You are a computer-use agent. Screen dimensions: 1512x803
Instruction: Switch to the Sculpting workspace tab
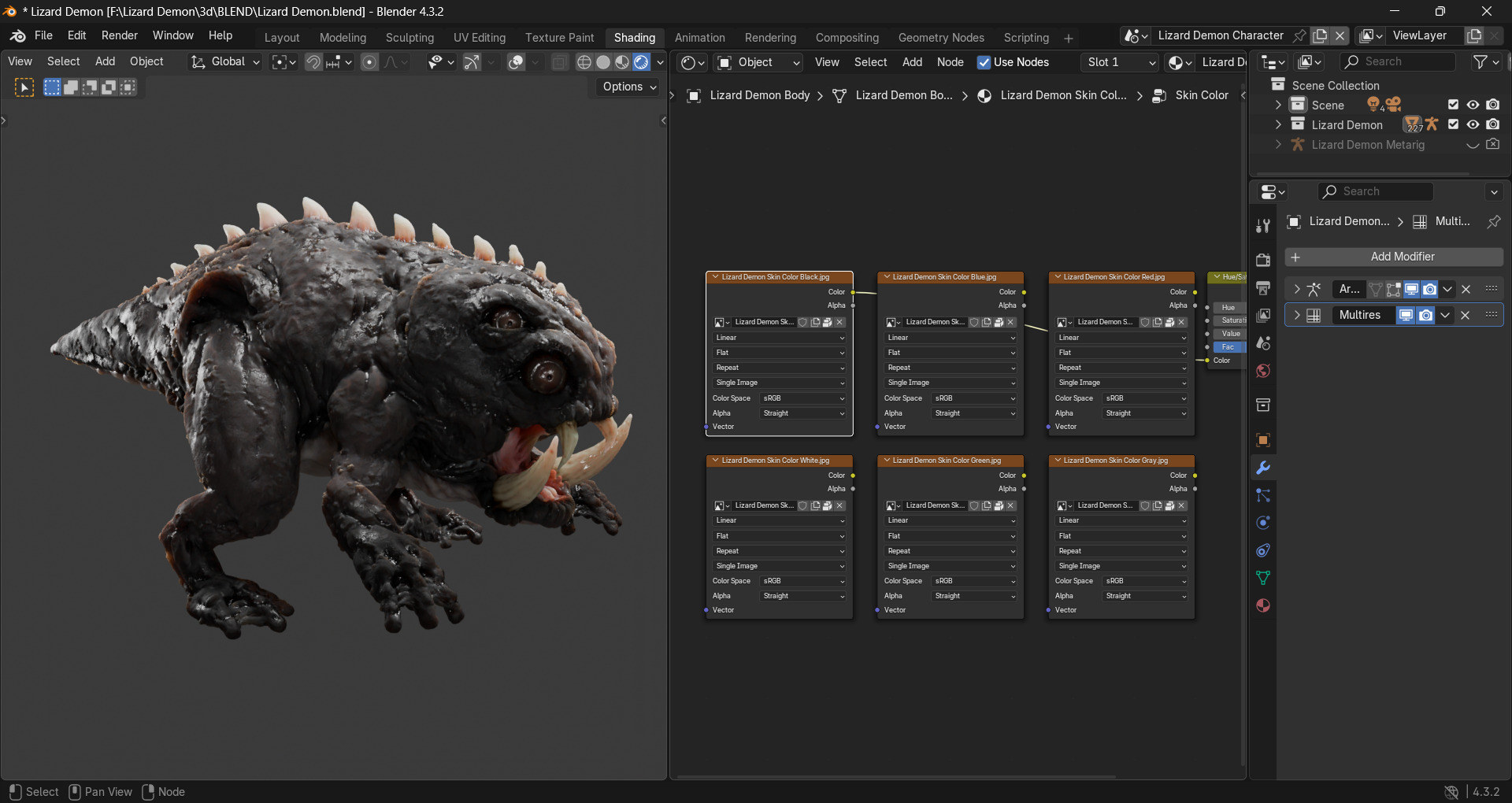[x=409, y=38]
